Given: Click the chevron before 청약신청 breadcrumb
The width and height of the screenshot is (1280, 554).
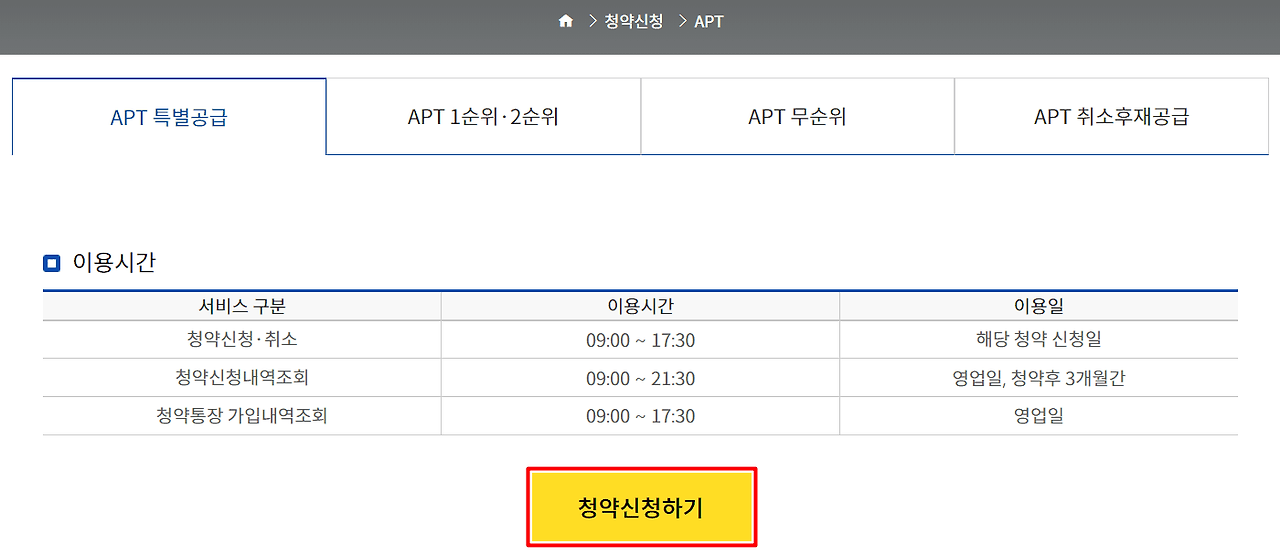Looking at the screenshot, I should (593, 21).
